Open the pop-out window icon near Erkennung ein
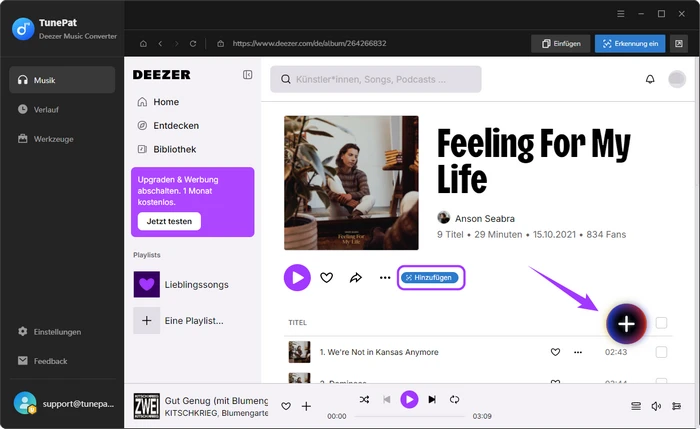The width and height of the screenshot is (700, 429). [x=679, y=44]
